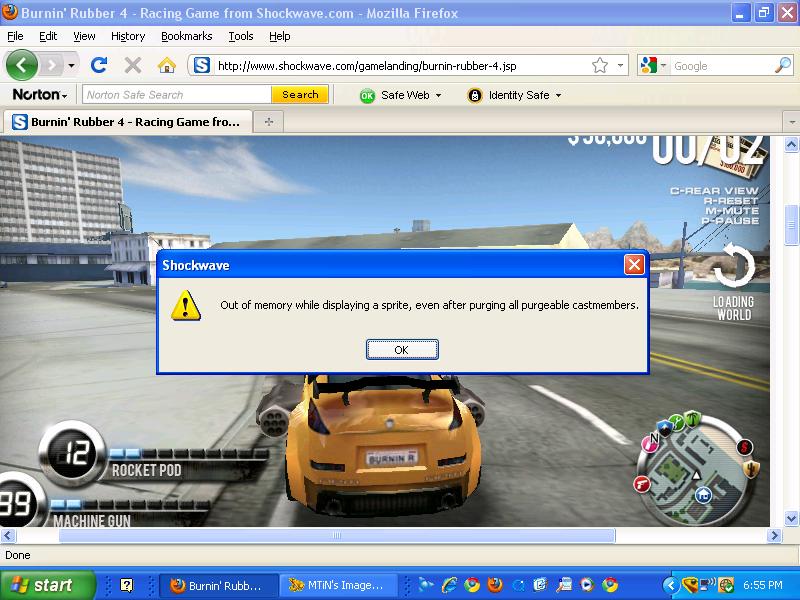Click the green Back navigation arrow
Viewport: 800px width, 600px height.
pyautogui.click(x=21, y=65)
